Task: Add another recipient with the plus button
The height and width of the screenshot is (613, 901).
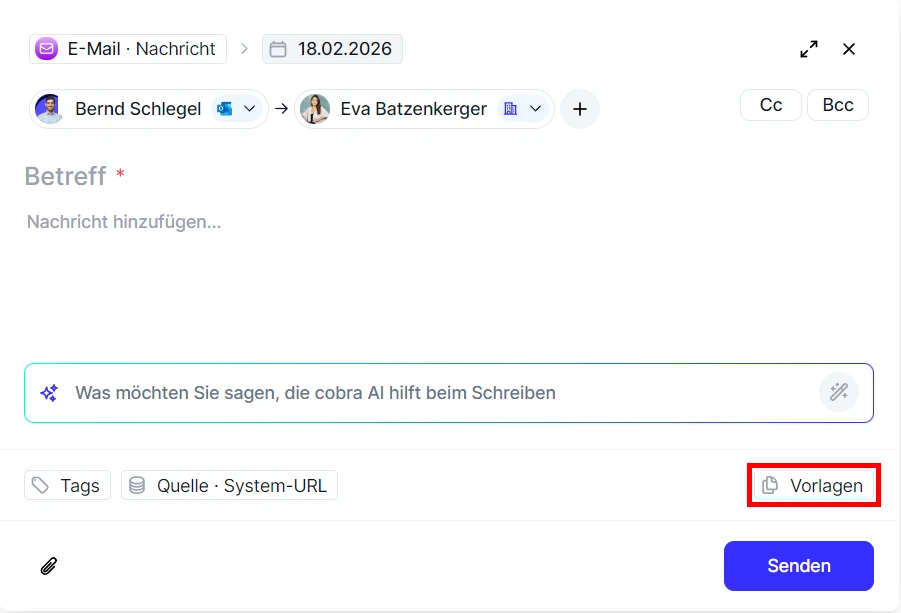Action: pos(580,109)
